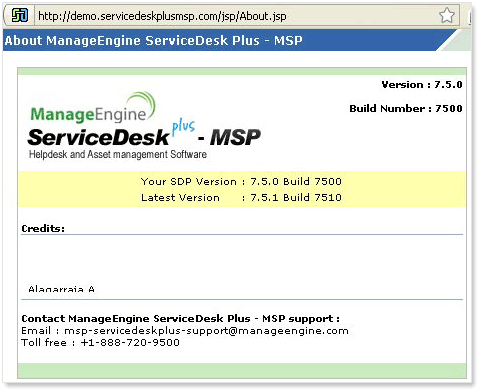Select toll free number +1-888-720-9500

coord(130,342)
